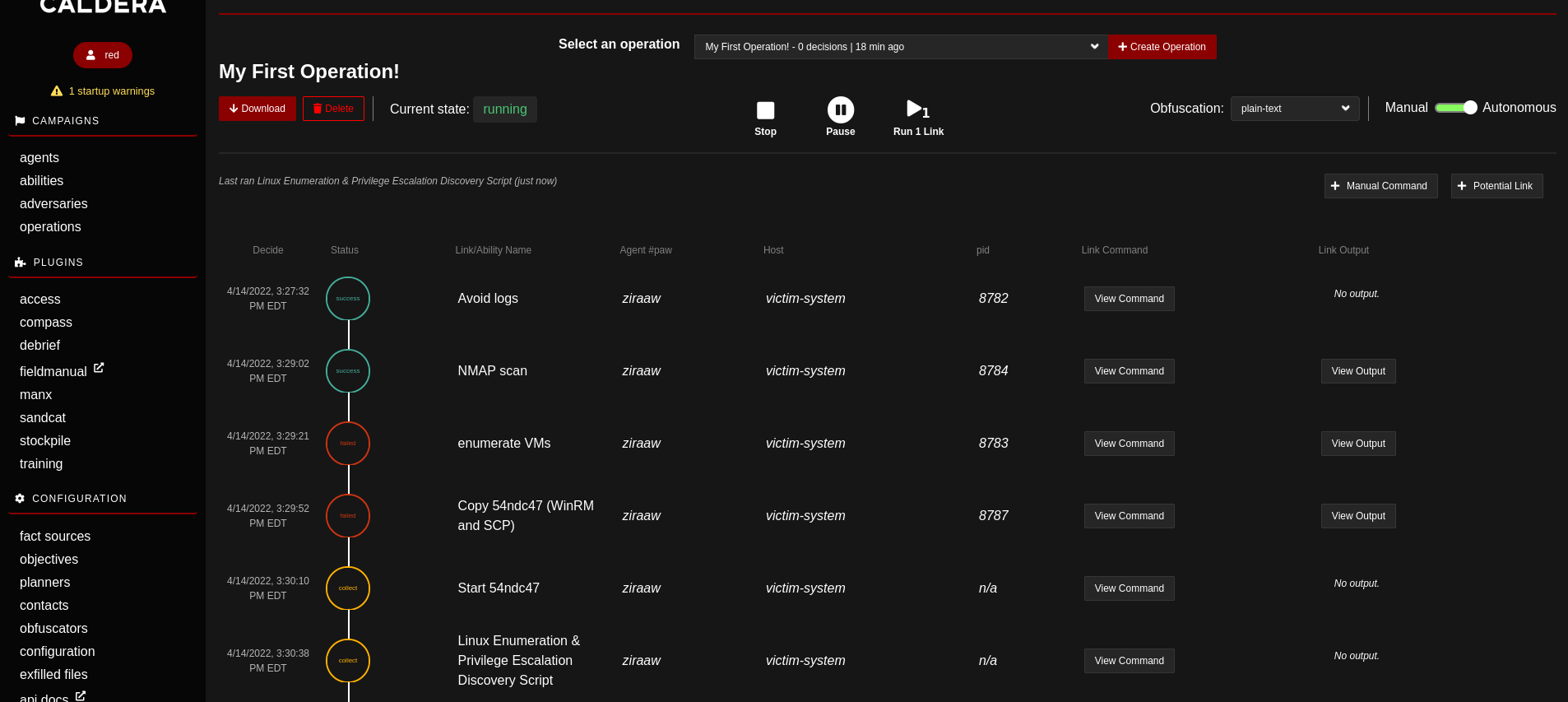
Task: Click the Run 1 Link icon
Action: click(917, 109)
